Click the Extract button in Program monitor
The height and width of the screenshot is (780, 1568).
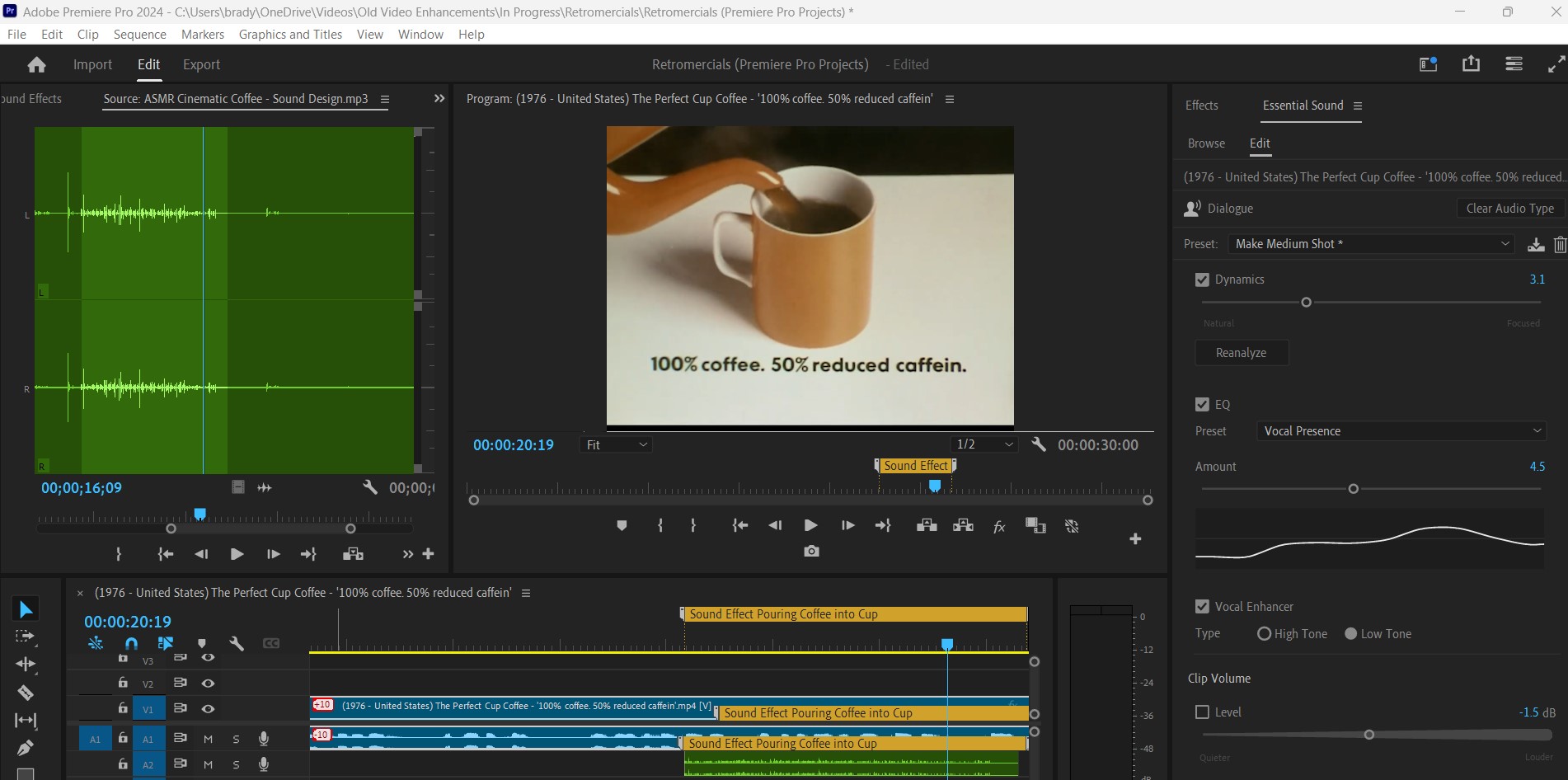point(963,525)
